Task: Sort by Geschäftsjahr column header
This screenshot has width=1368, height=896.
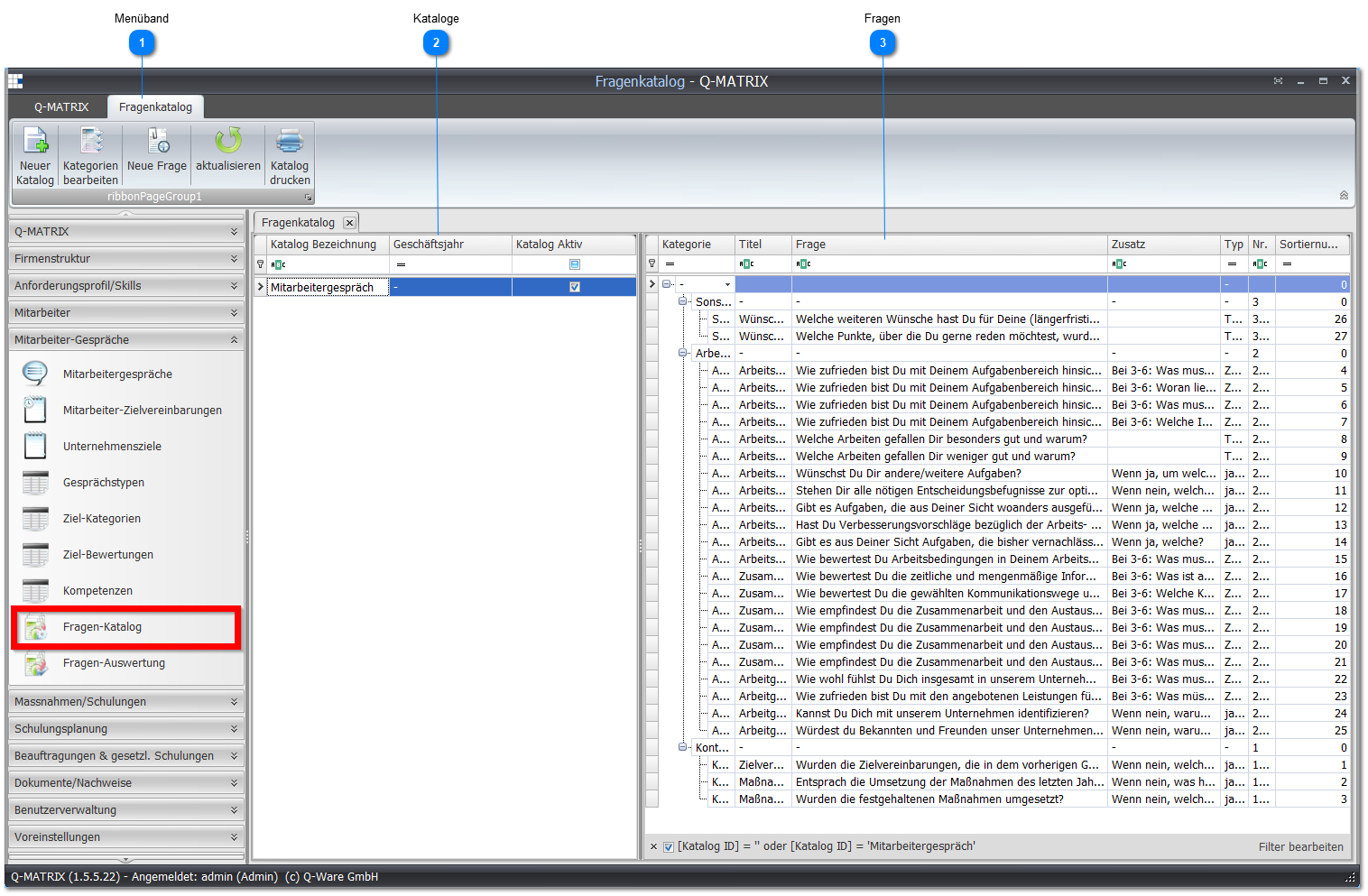Action: click(x=450, y=245)
